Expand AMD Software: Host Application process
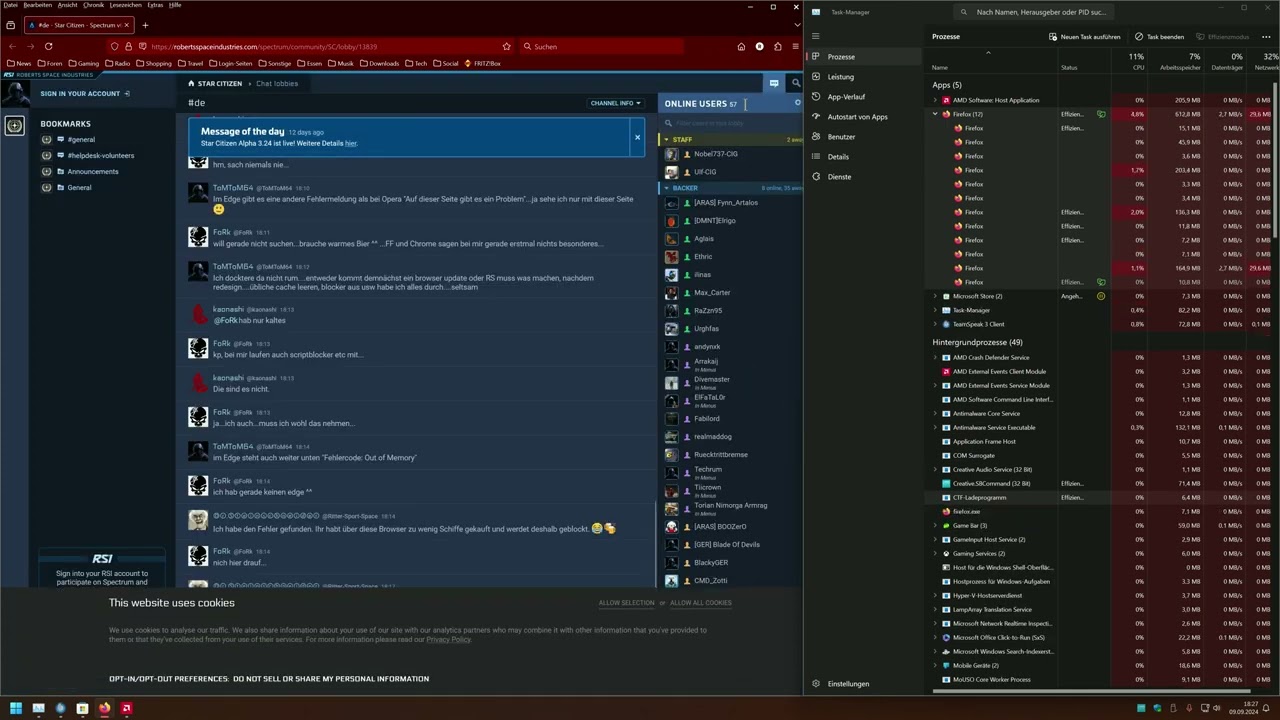Screen dimensions: 1280x720 pyautogui.click(x=935, y=100)
